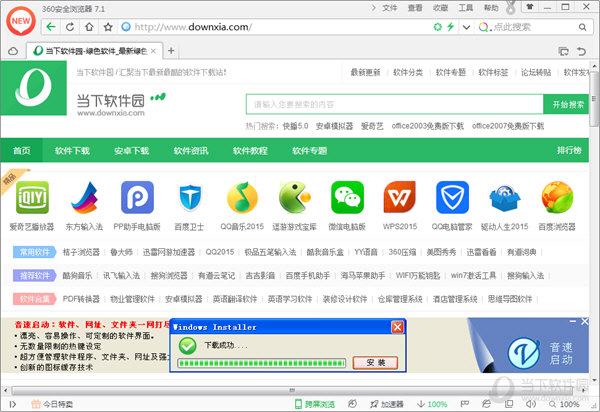Click the 百度浏览器 icon
The width and height of the screenshot is (600, 412).
click(x=557, y=197)
